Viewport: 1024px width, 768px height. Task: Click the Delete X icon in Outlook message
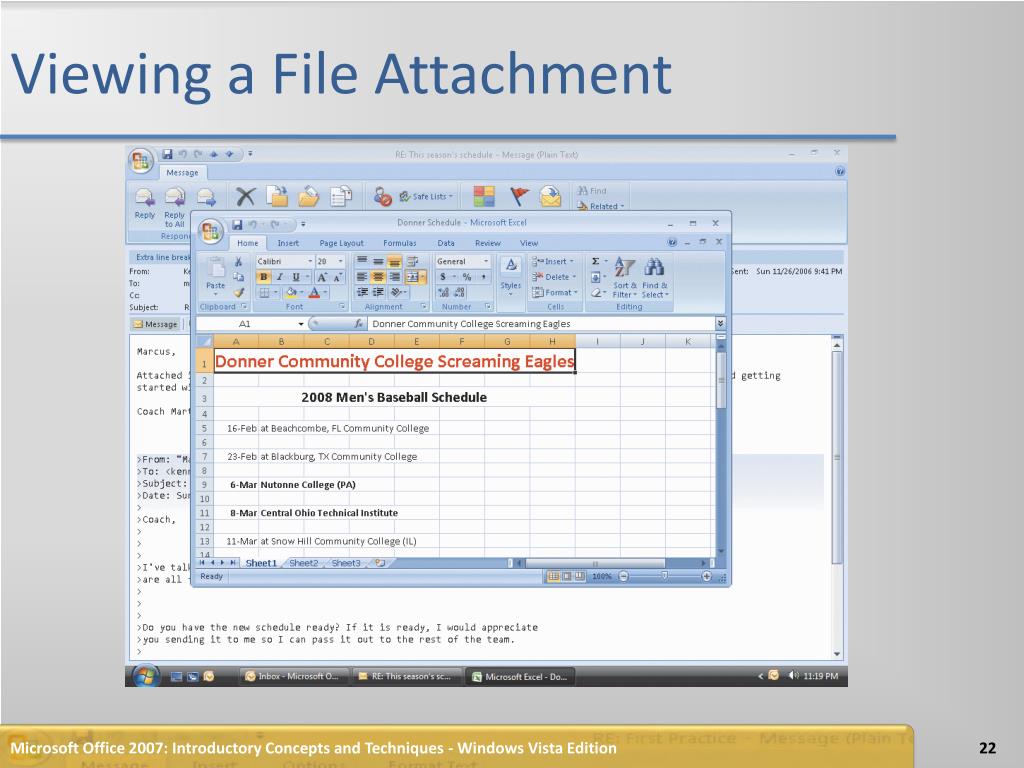tap(245, 196)
